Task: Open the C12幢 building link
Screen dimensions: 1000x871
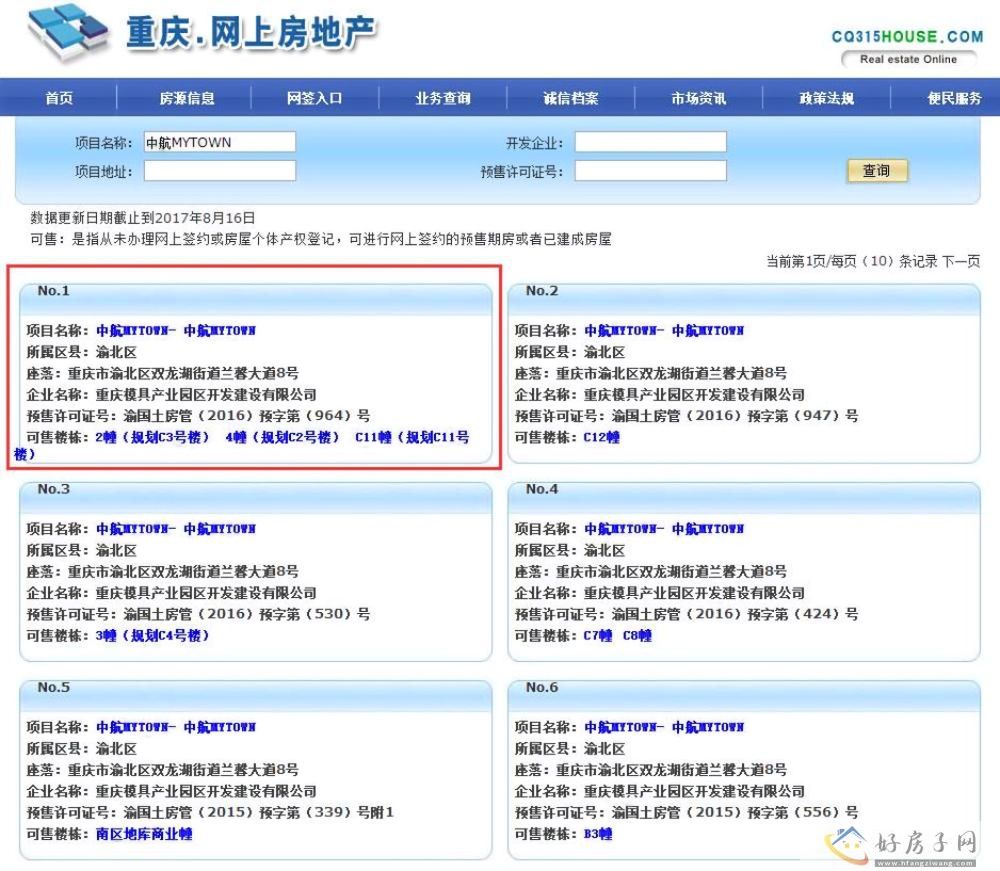Action: 601,437
